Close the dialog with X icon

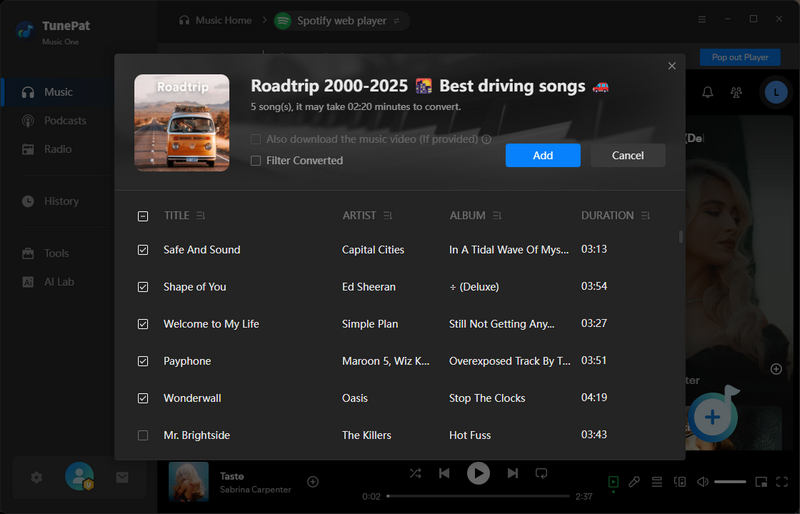tap(672, 66)
